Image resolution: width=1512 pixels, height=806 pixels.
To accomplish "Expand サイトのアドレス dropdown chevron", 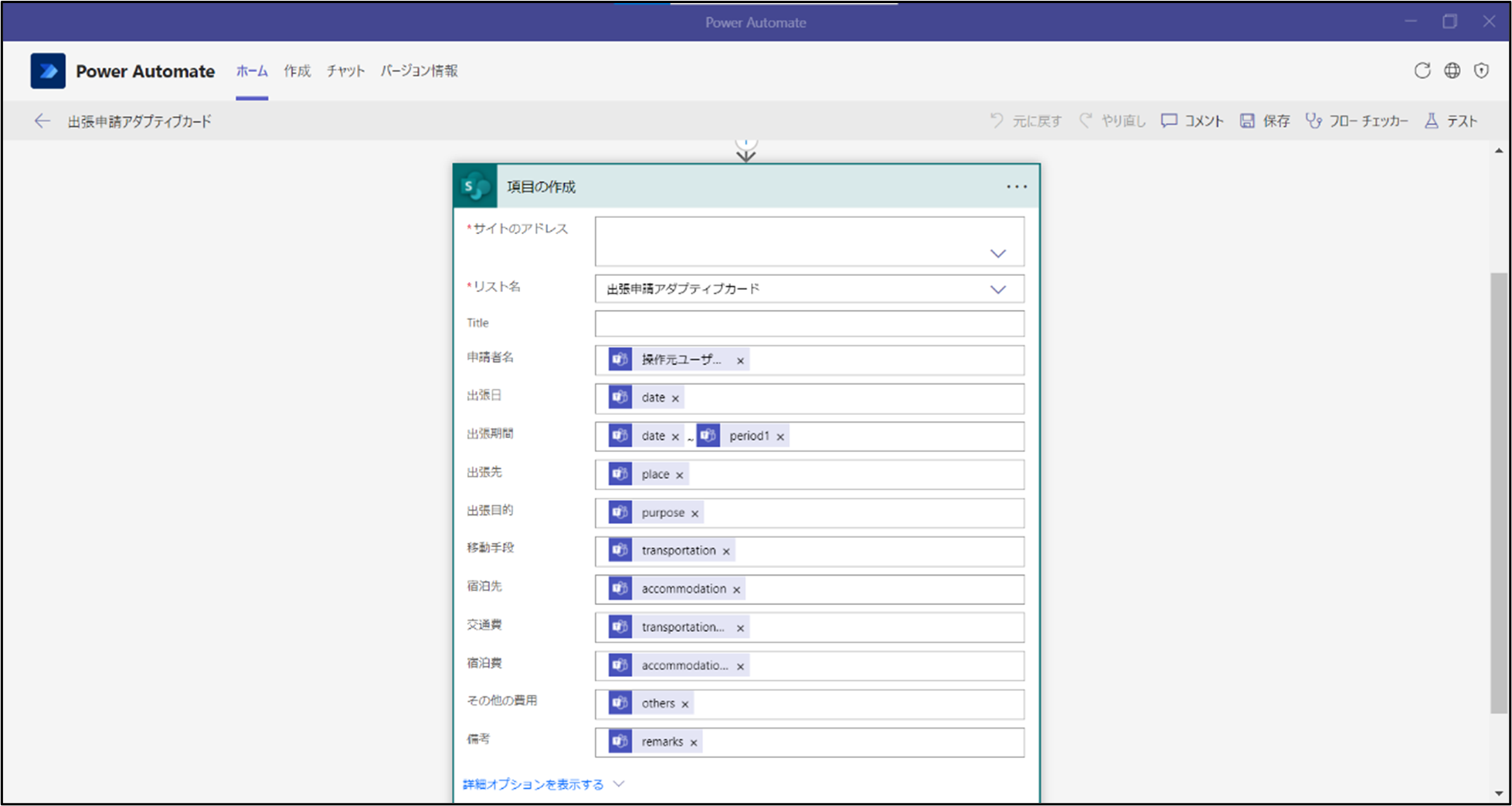I will point(998,253).
